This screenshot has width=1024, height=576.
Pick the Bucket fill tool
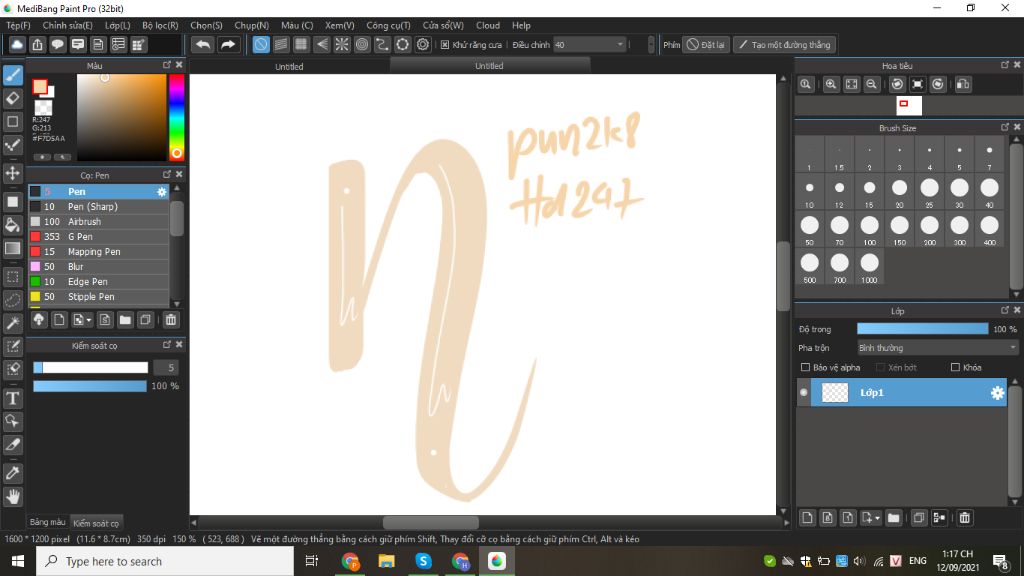pyautogui.click(x=12, y=225)
